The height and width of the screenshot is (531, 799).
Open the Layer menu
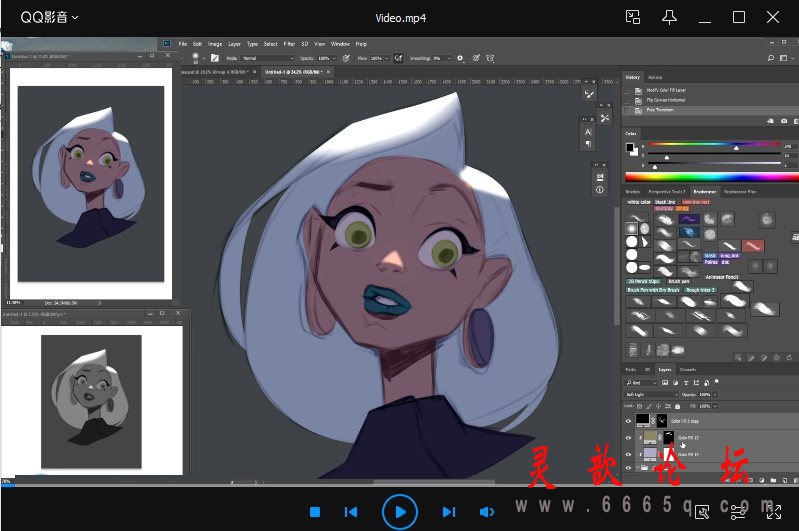(234, 44)
